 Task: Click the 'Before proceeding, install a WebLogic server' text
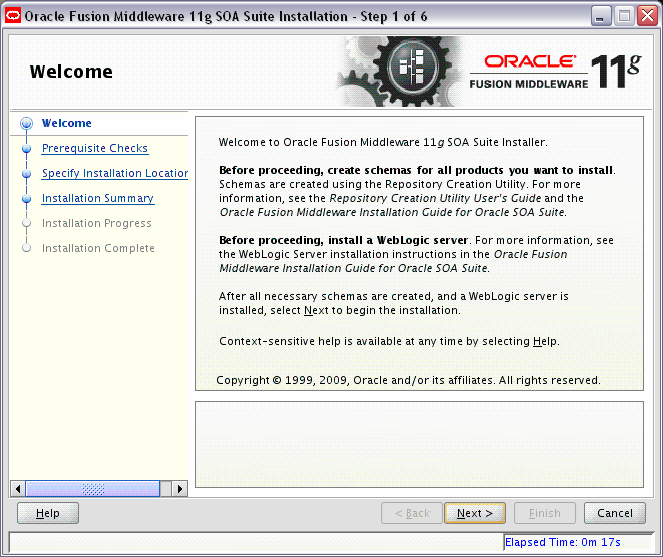click(x=343, y=240)
